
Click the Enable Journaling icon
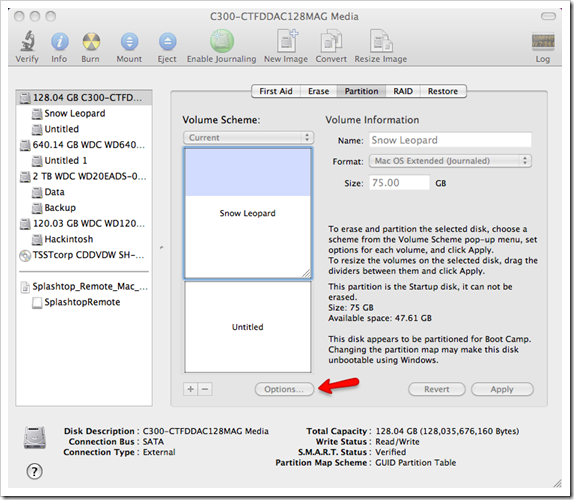pyautogui.click(x=222, y=41)
